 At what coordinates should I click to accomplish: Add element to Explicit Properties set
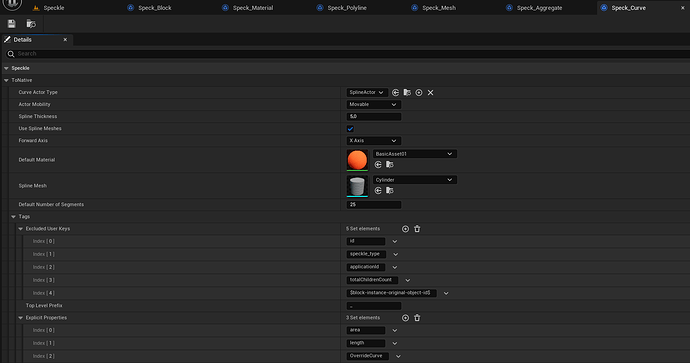point(405,318)
